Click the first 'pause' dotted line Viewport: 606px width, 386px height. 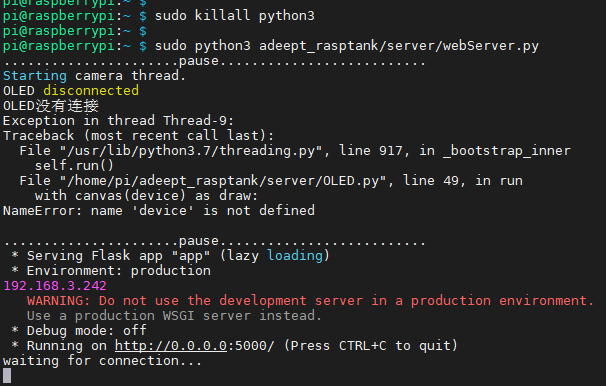tap(214, 61)
